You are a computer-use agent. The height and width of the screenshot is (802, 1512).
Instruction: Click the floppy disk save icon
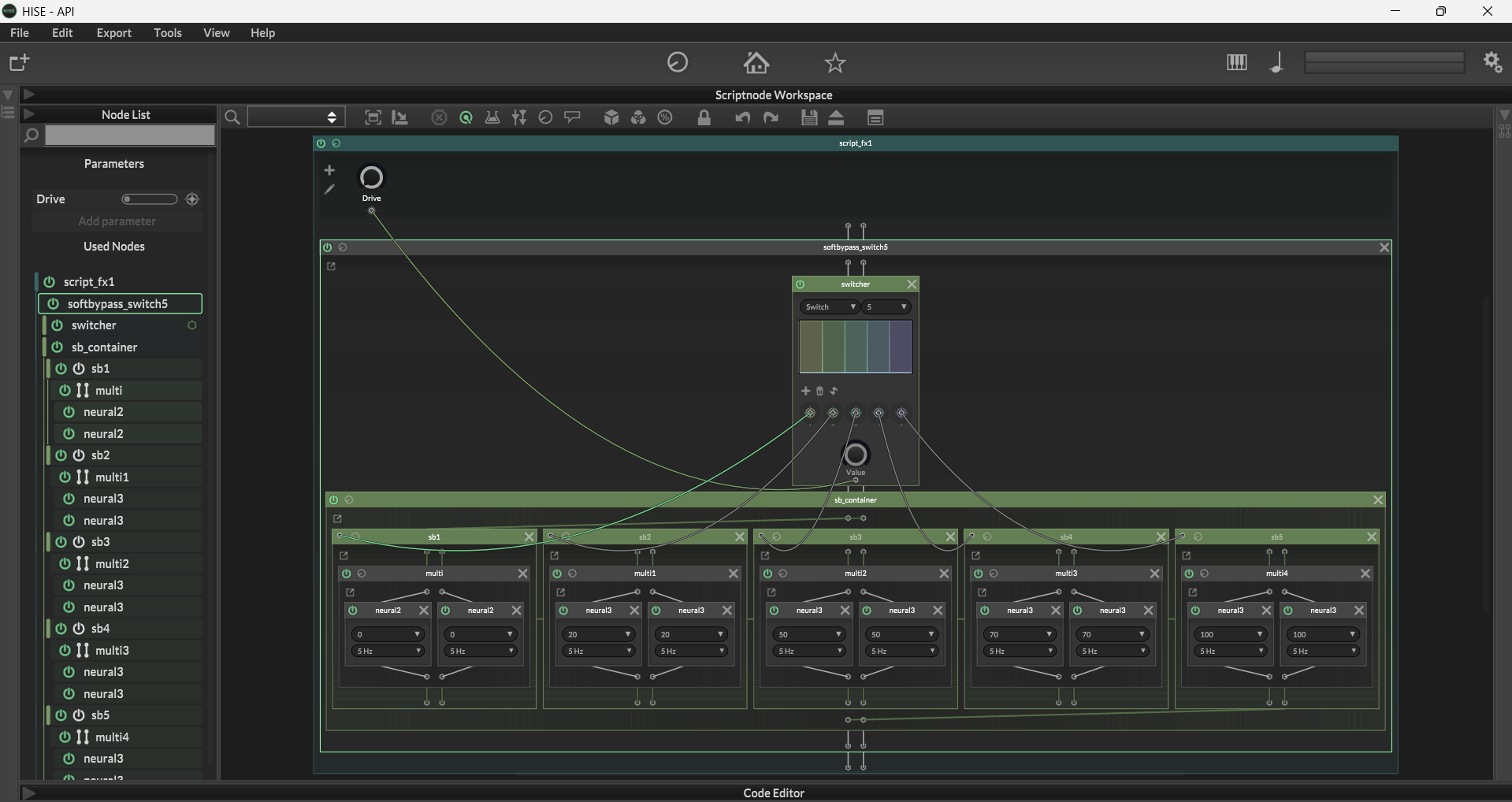coord(809,117)
